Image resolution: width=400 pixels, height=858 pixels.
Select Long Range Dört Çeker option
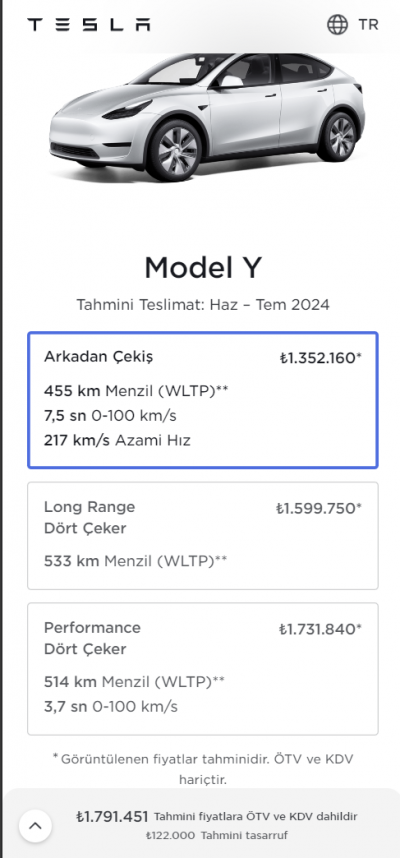coord(202,536)
